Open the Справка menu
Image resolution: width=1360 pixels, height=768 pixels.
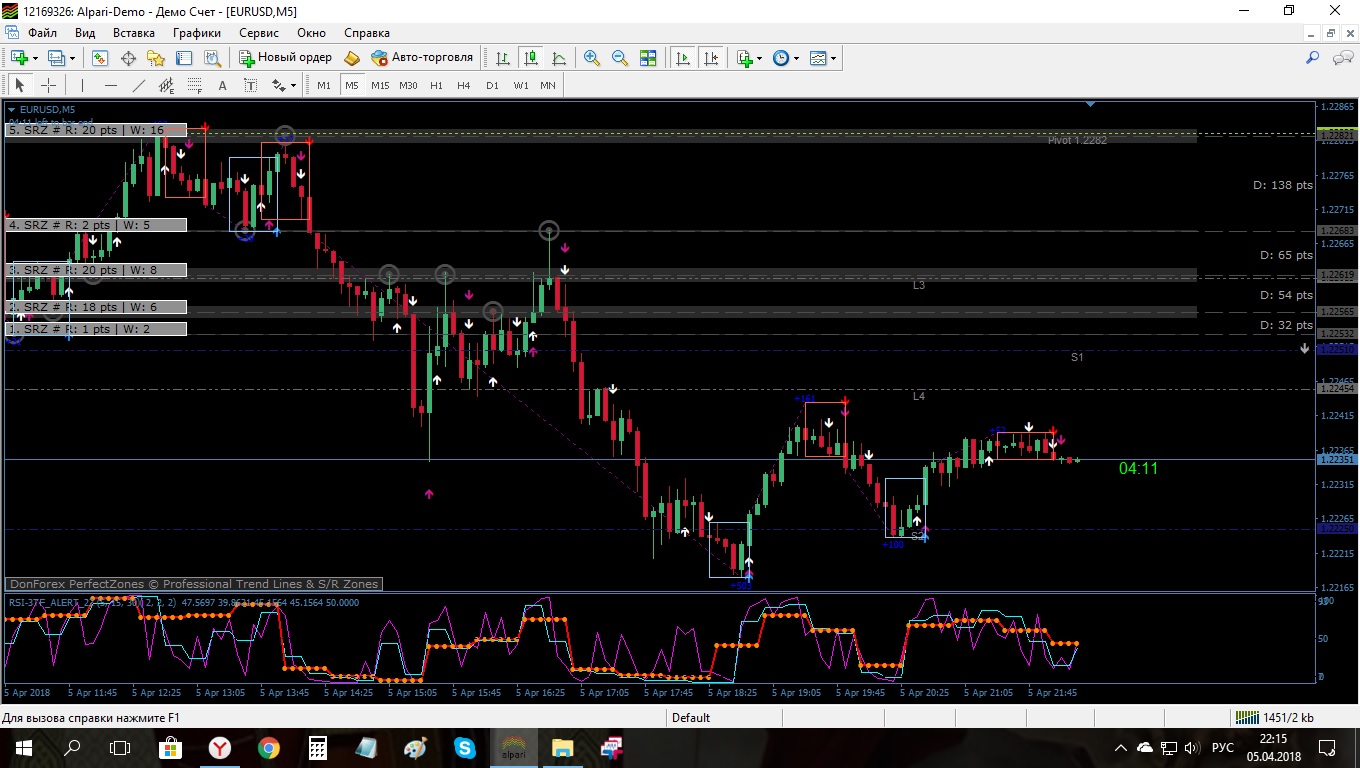tap(367, 33)
